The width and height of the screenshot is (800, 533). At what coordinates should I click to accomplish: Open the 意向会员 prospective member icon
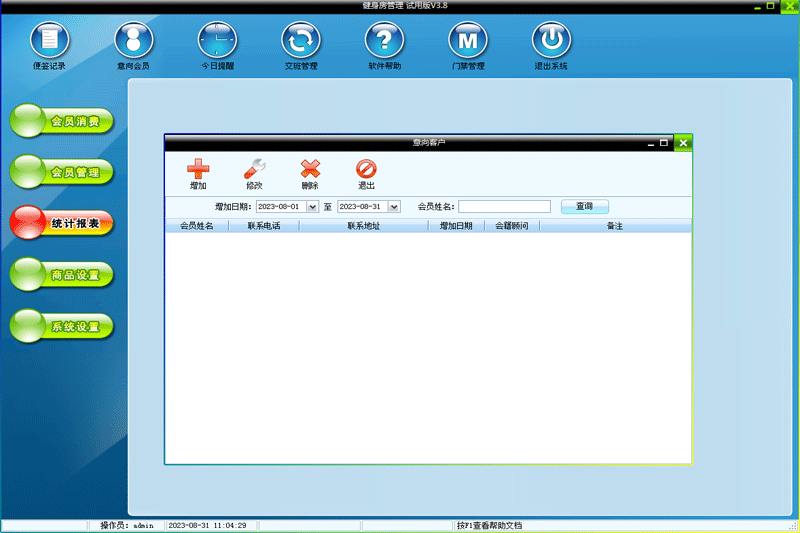(134, 40)
